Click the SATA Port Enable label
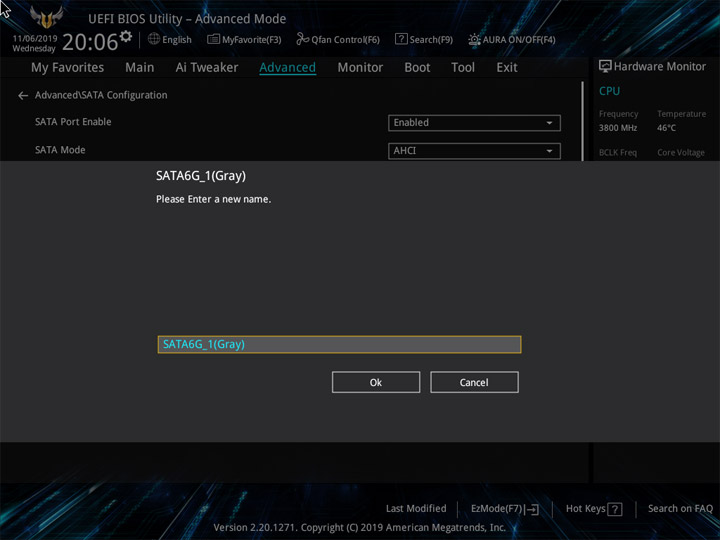 coord(73,122)
